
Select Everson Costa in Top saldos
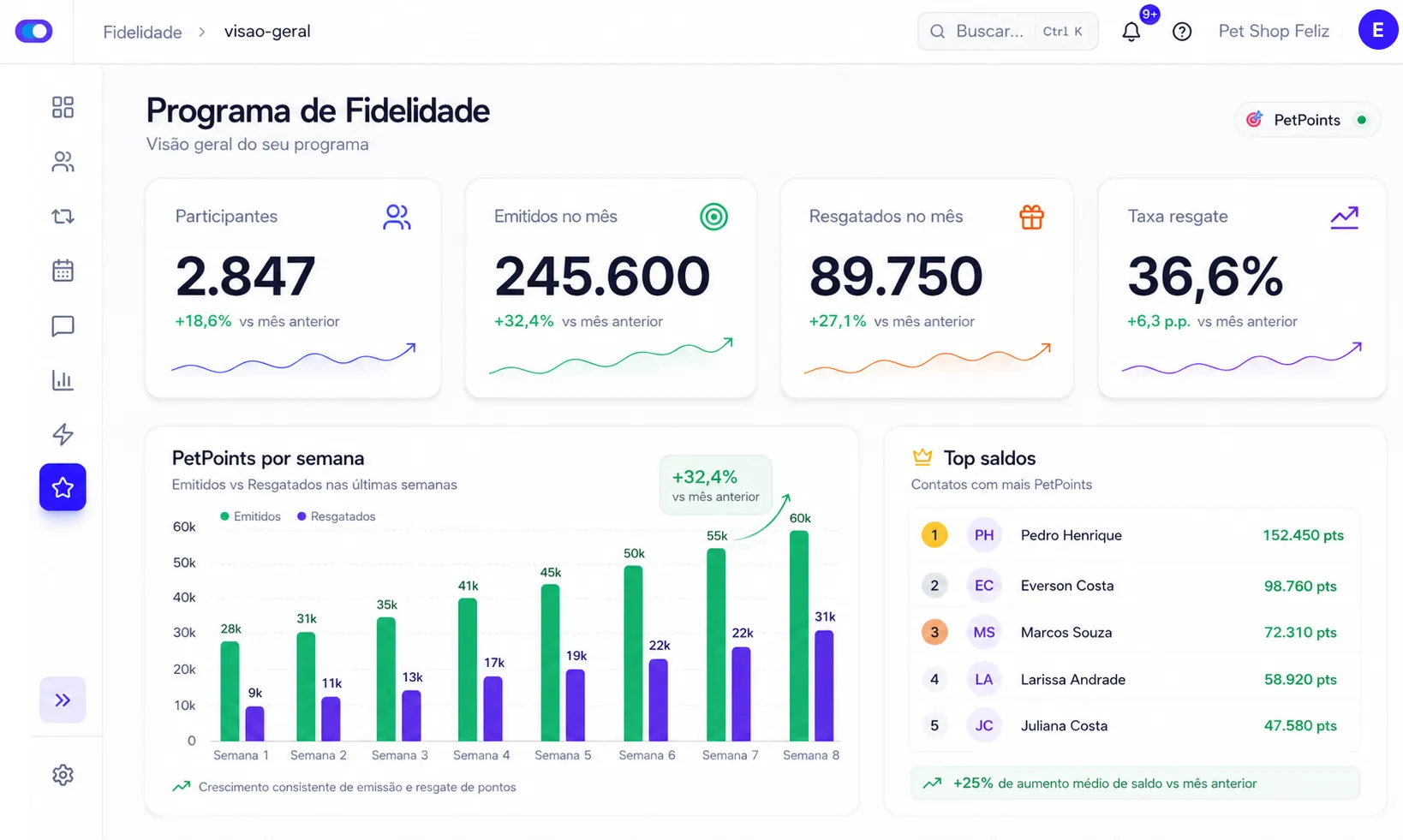(x=1135, y=586)
